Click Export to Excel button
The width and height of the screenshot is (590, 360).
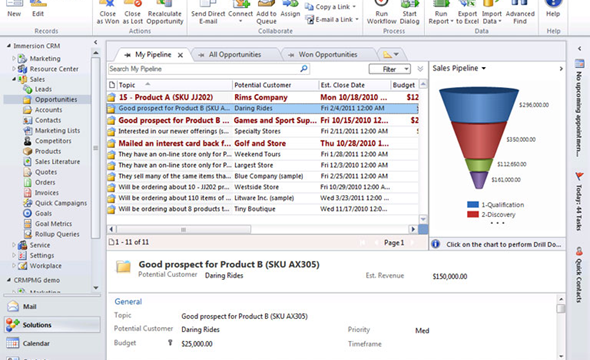(x=467, y=13)
